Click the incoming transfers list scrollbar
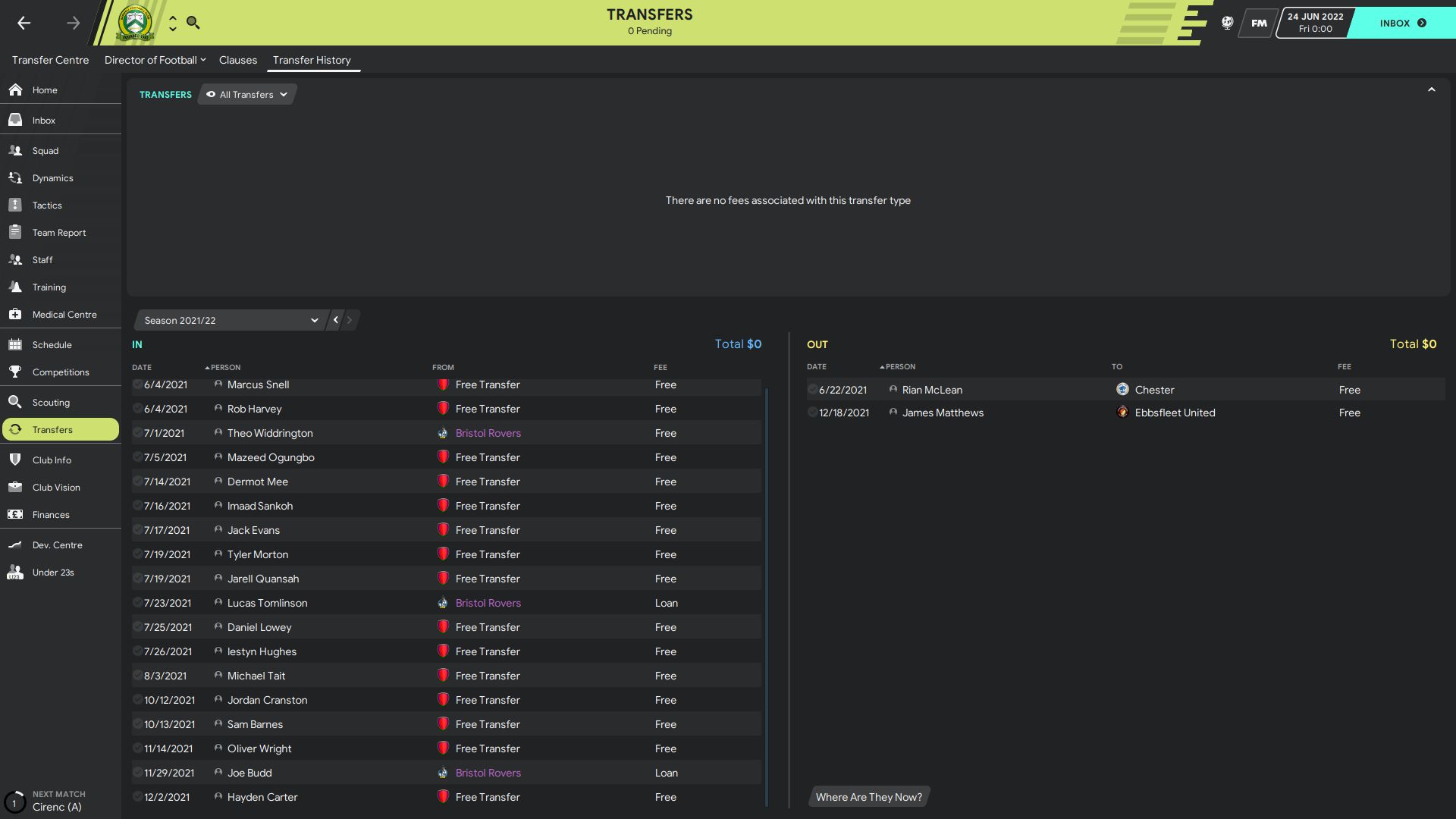1456x819 pixels. (x=767, y=595)
